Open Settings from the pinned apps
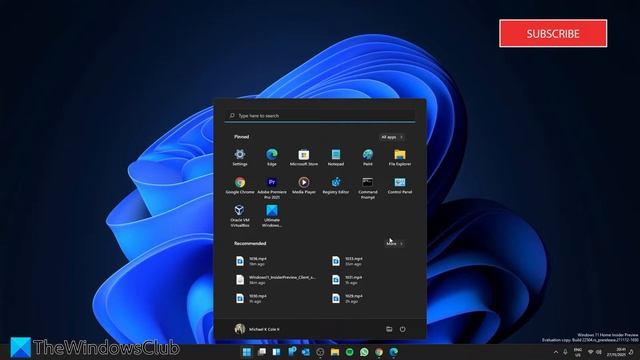This screenshot has width=640, height=360. click(240, 157)
